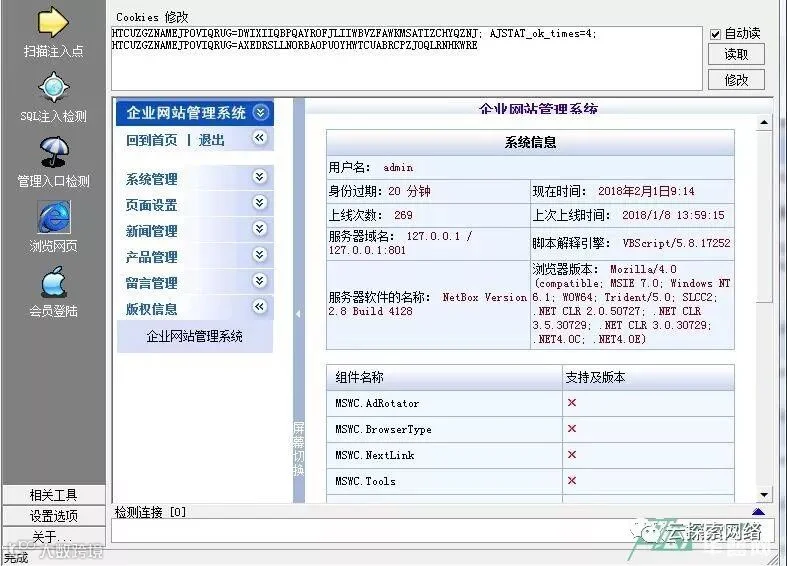Click the 上次上线时间 value 2018/1/8 13:59:15
787x566 pixels.
(x=674, y=215)
